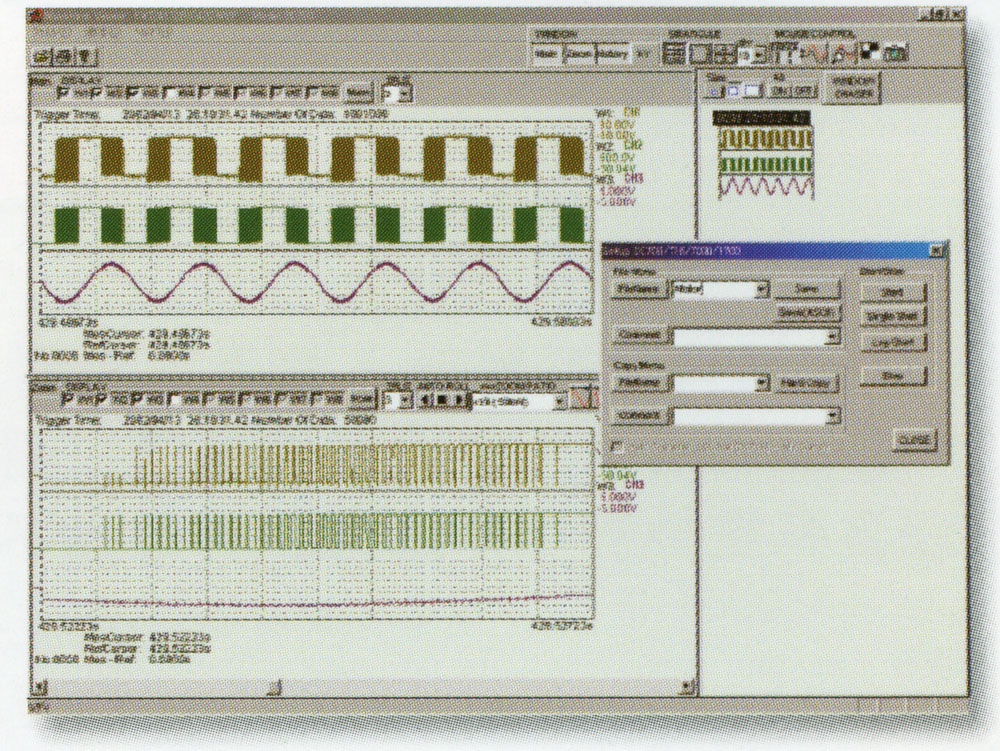Expand the first Comment dropdown in dialog
1000x751 pixels.
[832, 338]
